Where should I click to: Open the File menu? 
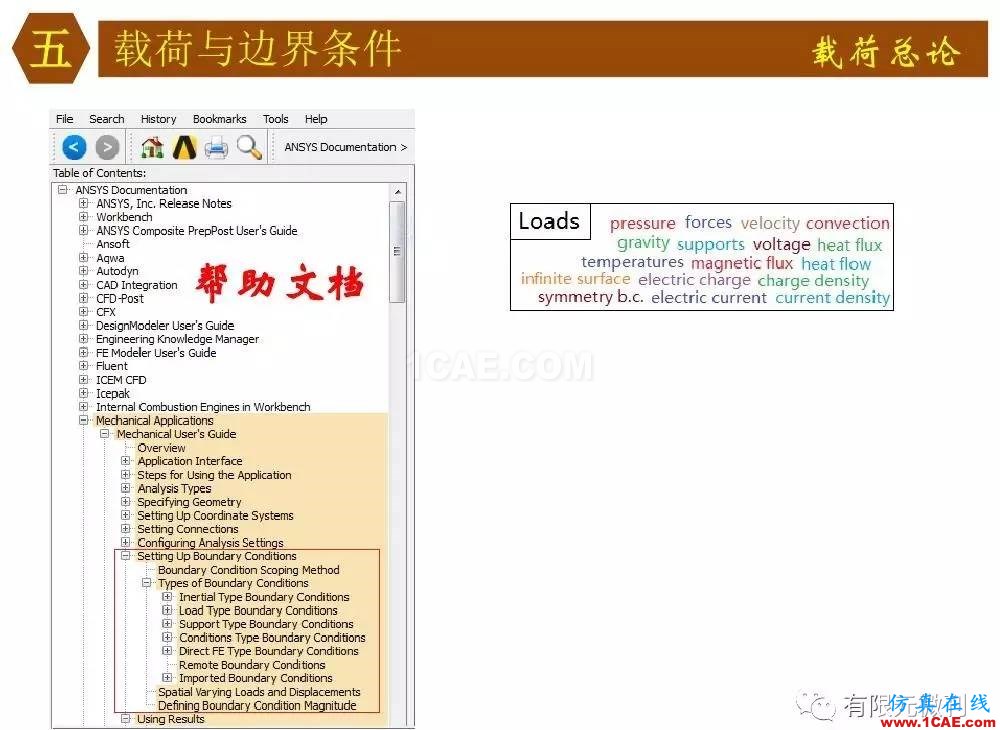64,119
